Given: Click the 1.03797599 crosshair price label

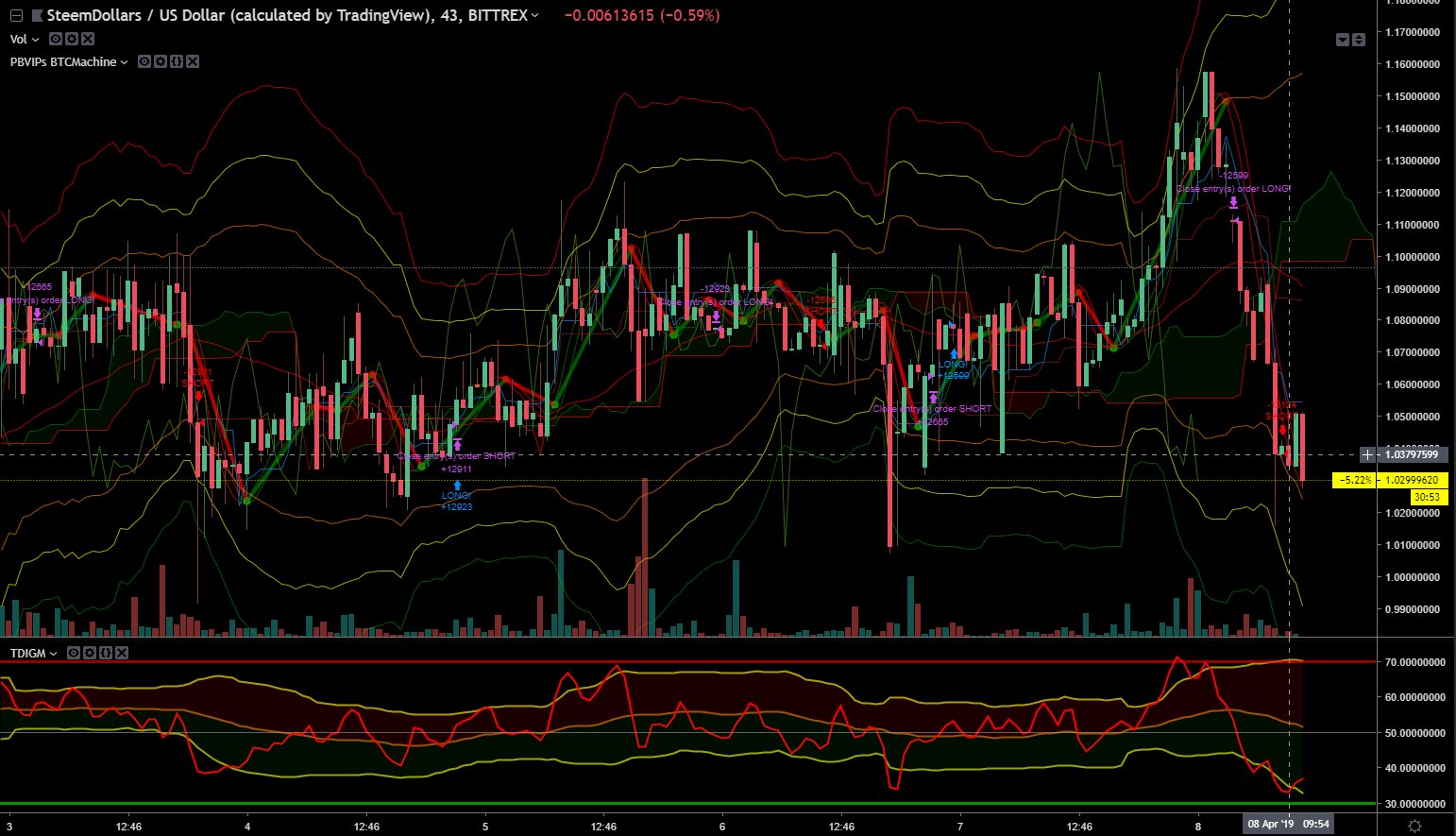Looking at the screenshot, I should point(1412,455).
